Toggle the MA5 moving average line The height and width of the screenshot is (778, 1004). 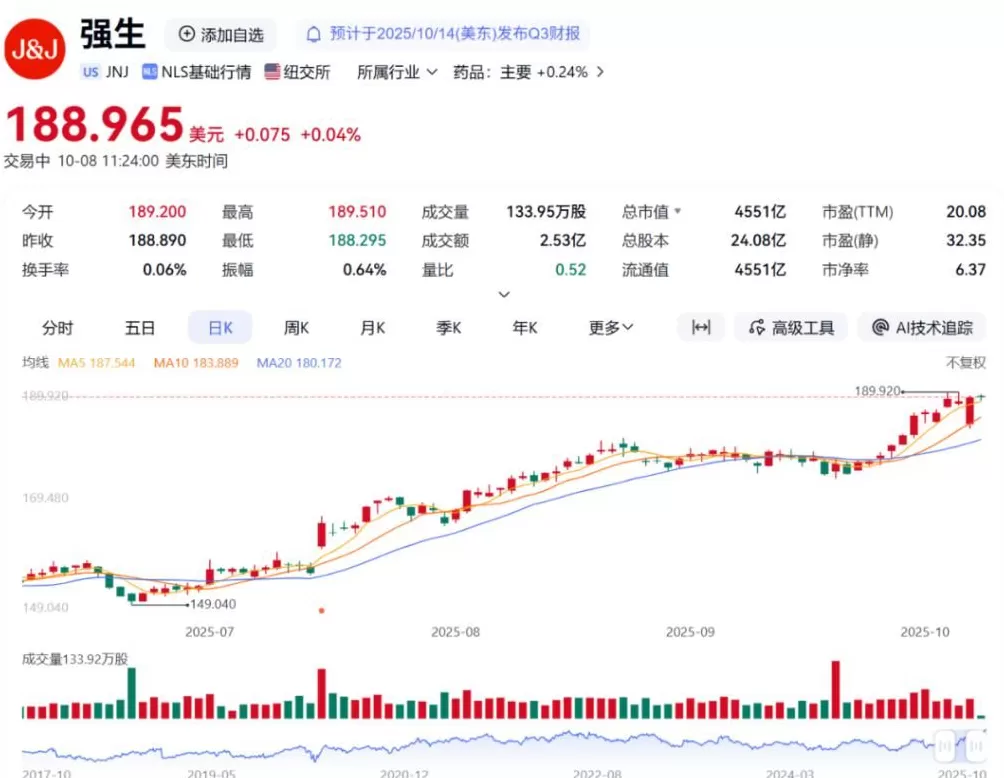(97, 362)
